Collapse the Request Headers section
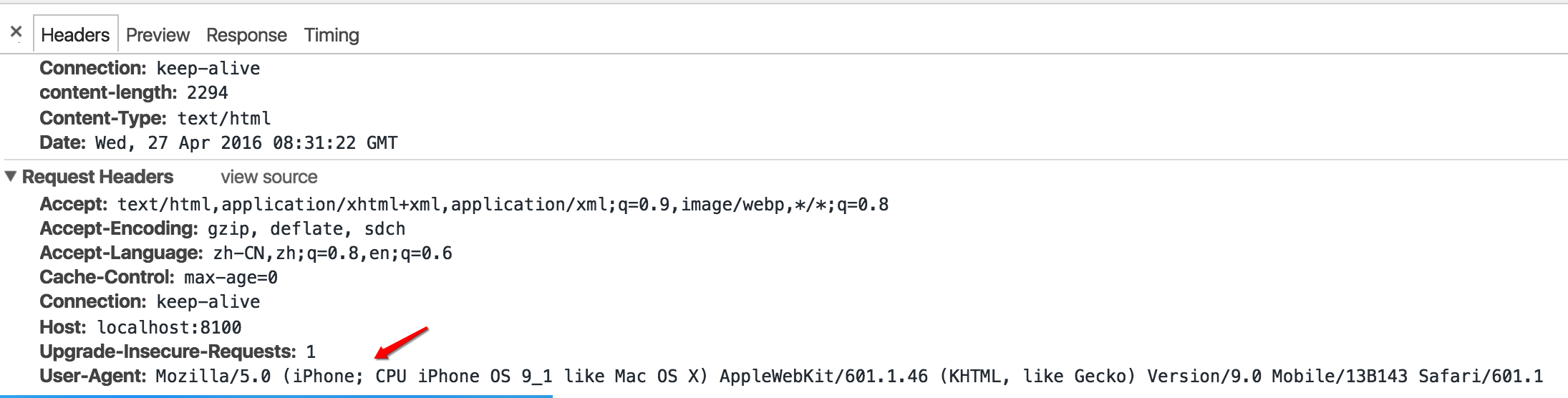1568x398 pixels. click(11, 176)
